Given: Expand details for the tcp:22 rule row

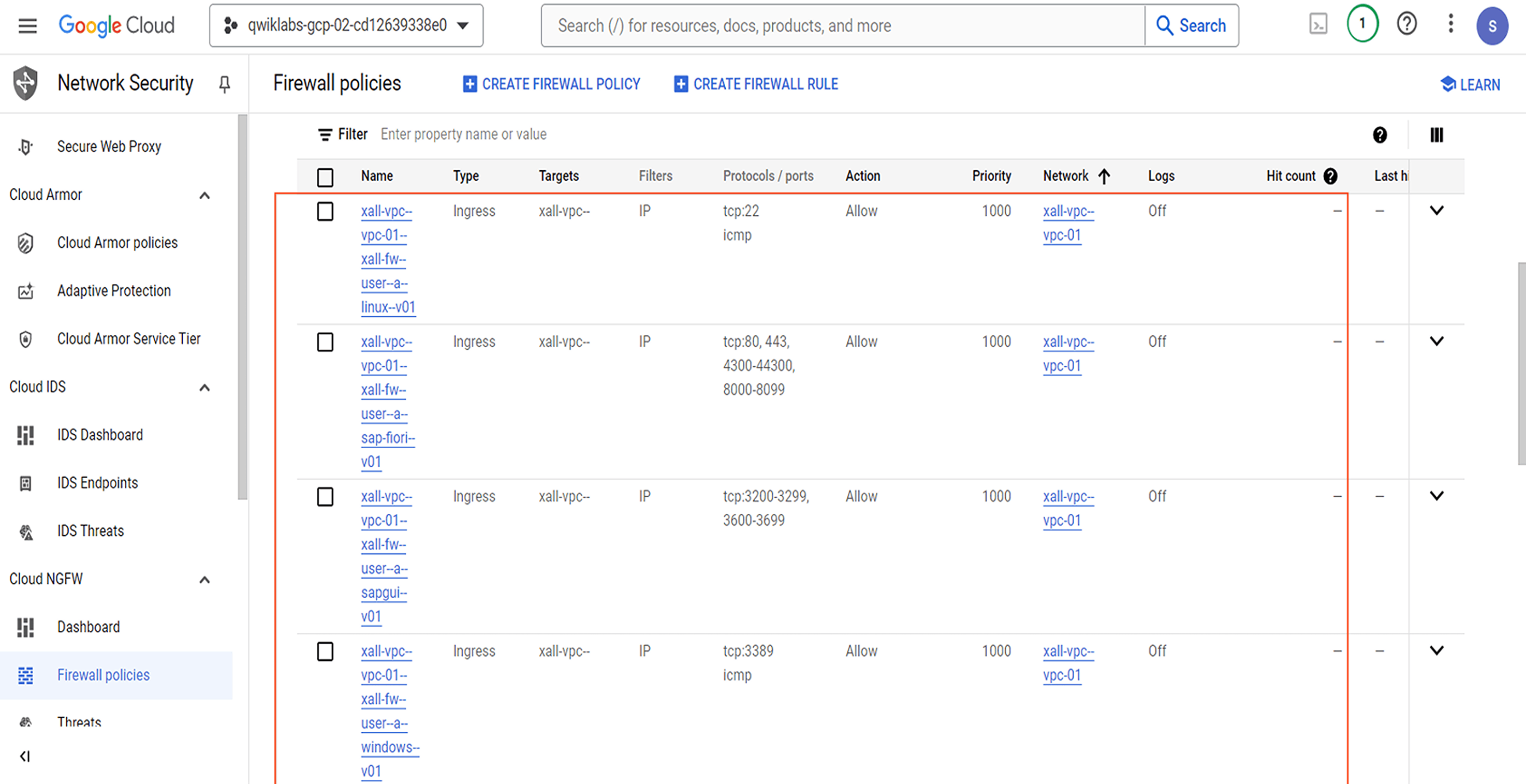Looking at the screenshot, I should [x=1436, y=210].
